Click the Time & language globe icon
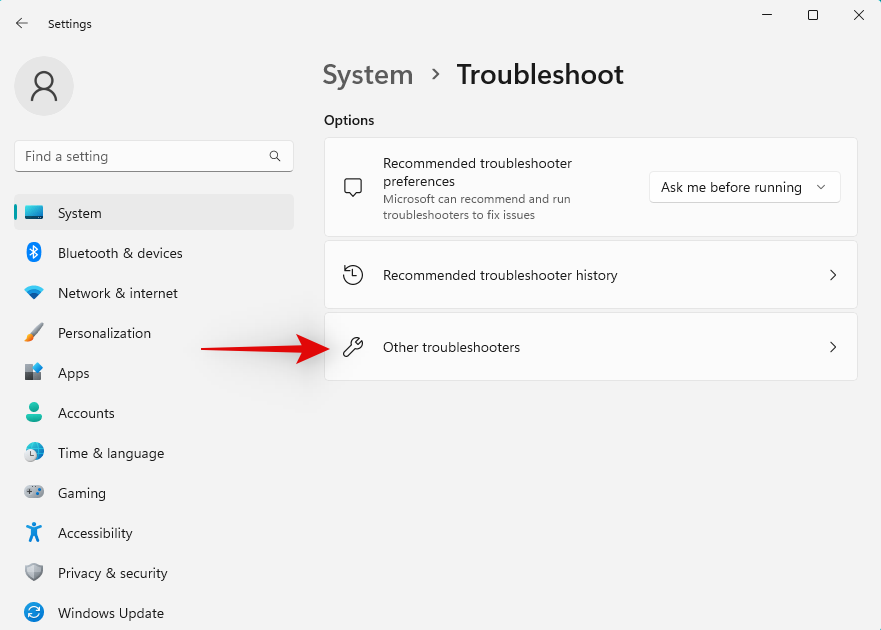This screenshot has height=630, width=881. 34,452
